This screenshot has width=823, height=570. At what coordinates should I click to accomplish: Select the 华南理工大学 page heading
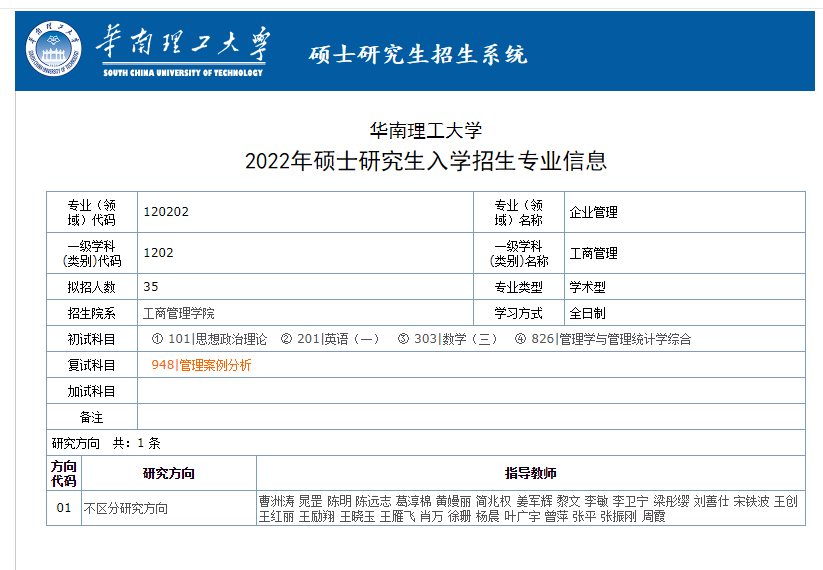click(426, 130)
